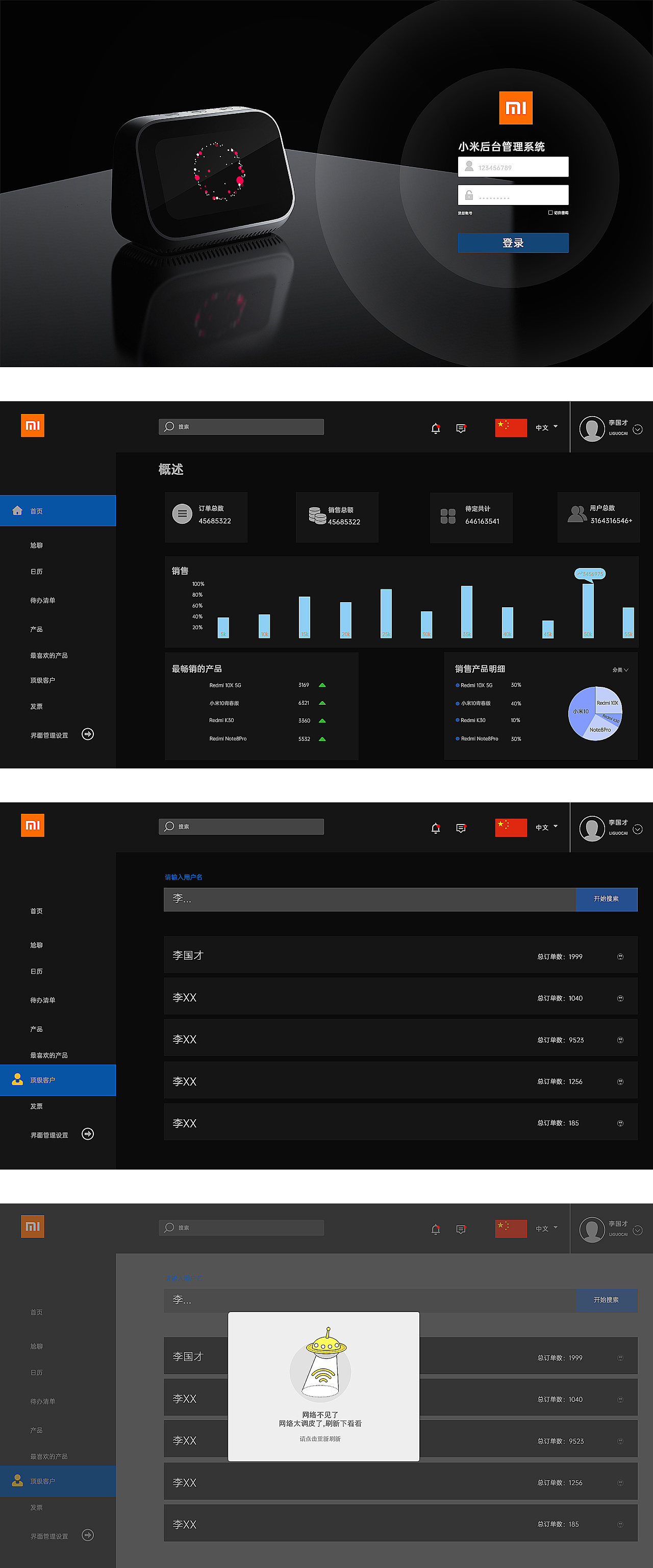This screenshot has width=653, height=1568.
Task: Open 中文 language dropdown on customer search screen
Action: coord(546,827)
